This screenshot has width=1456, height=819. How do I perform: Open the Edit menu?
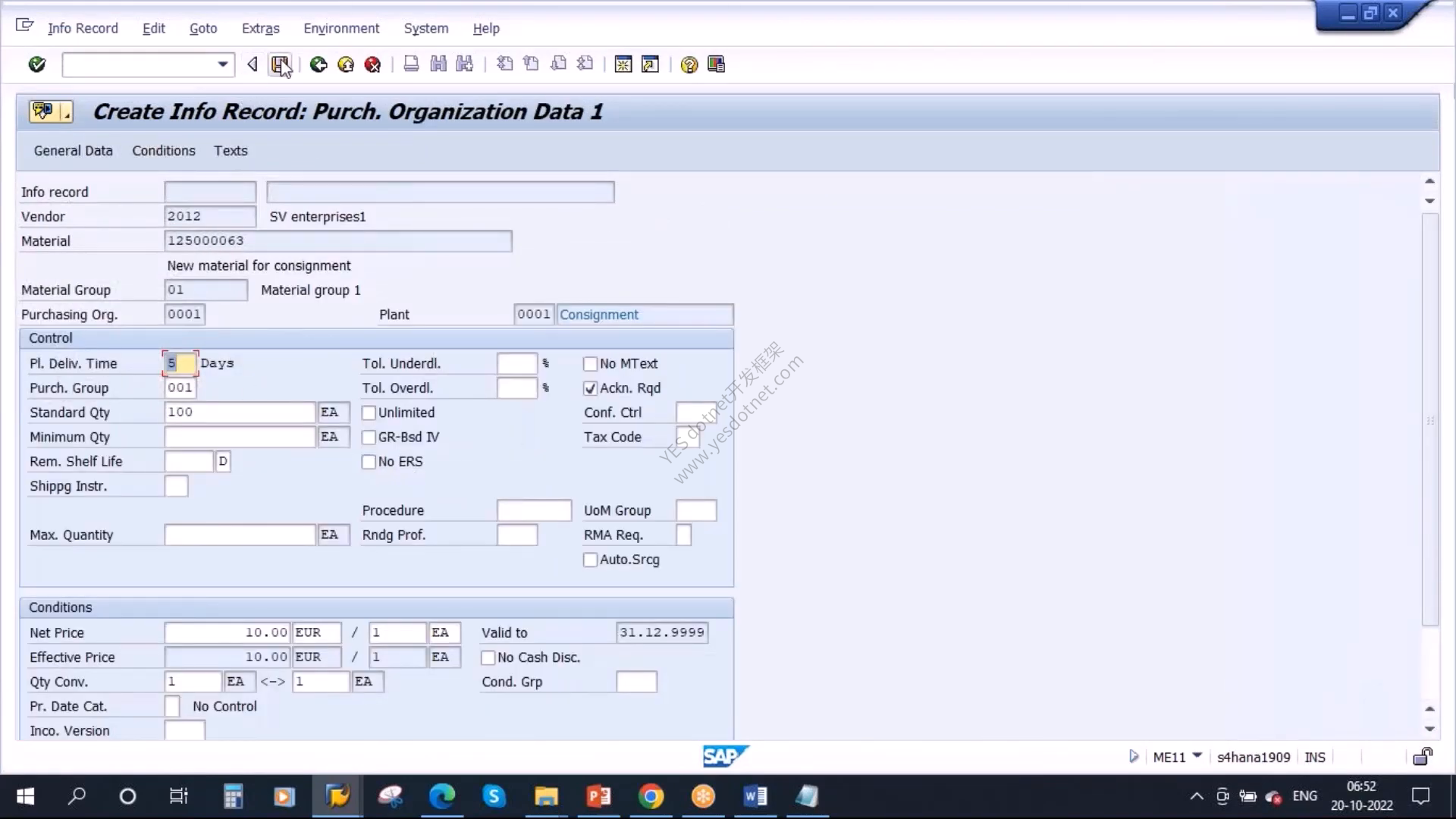coord(153,28)
